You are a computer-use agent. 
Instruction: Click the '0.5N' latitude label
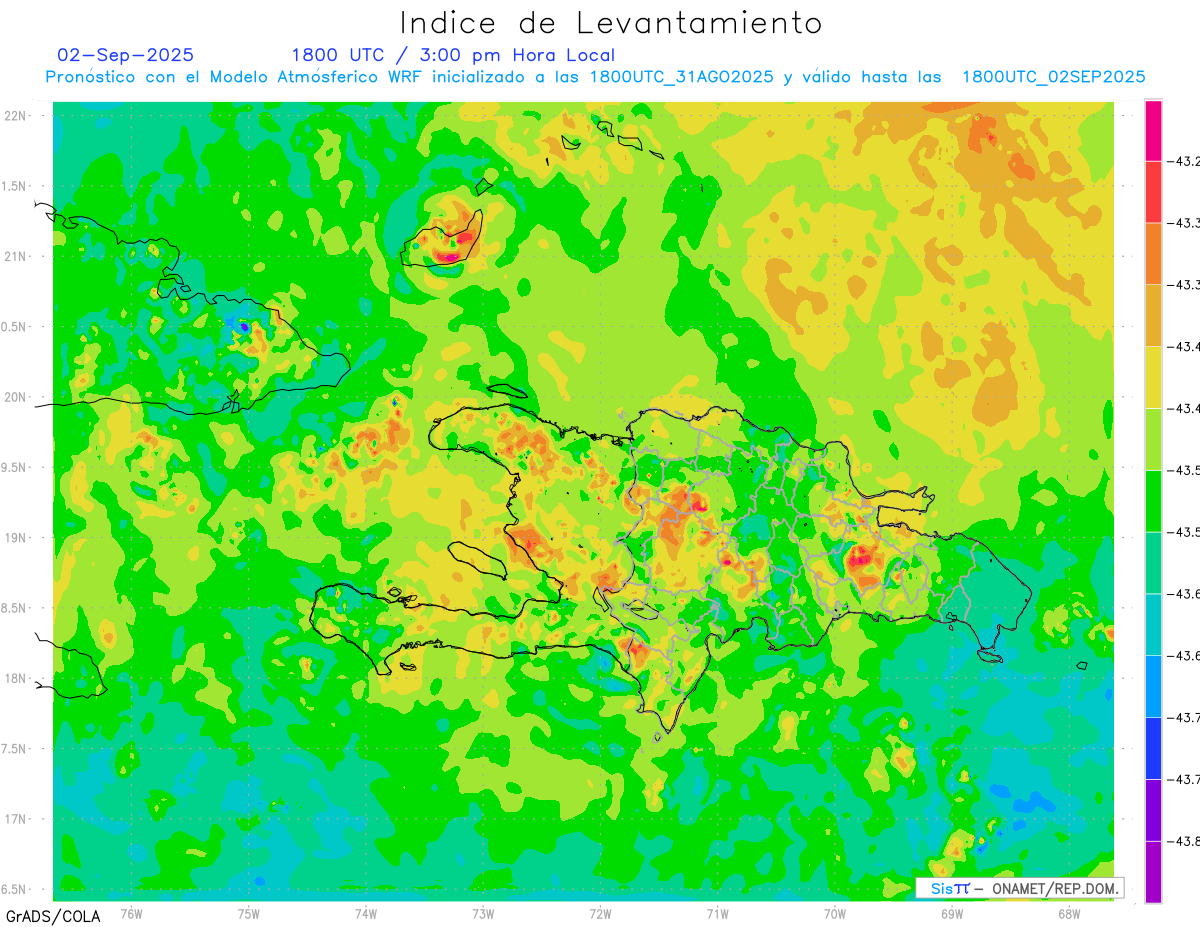[x=15, y=327]
